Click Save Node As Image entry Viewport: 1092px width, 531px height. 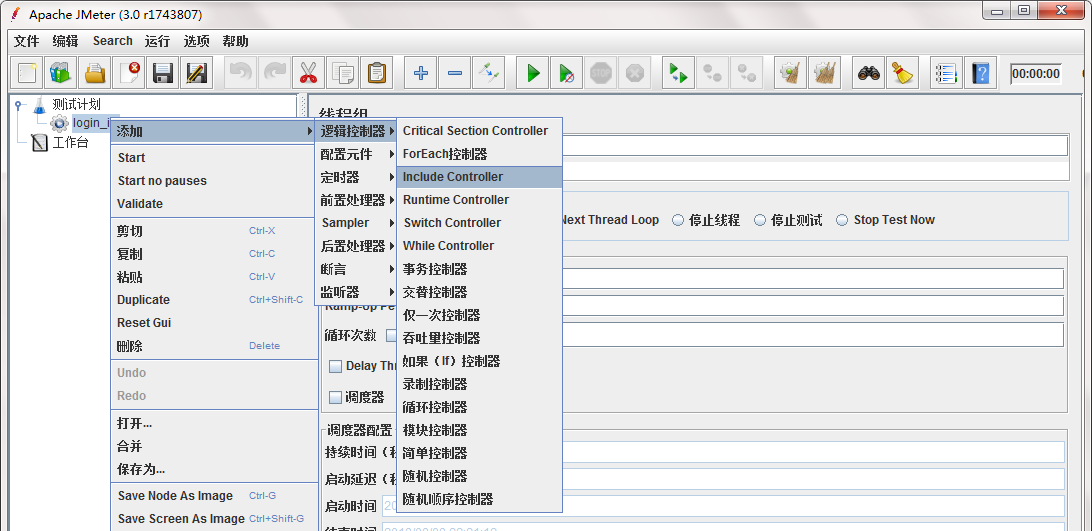214,496
